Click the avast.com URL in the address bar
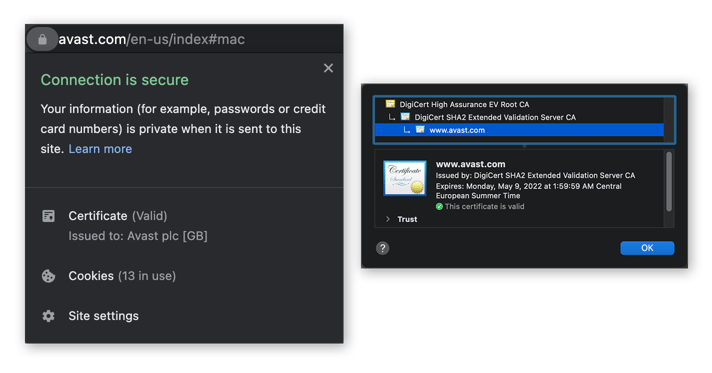 pos(152,40)
